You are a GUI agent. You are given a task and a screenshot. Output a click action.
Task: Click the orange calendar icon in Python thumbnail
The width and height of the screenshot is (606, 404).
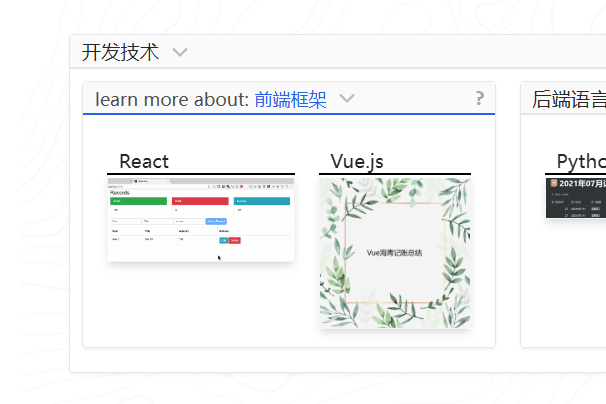pyautogui.click(x=554, y=183)
